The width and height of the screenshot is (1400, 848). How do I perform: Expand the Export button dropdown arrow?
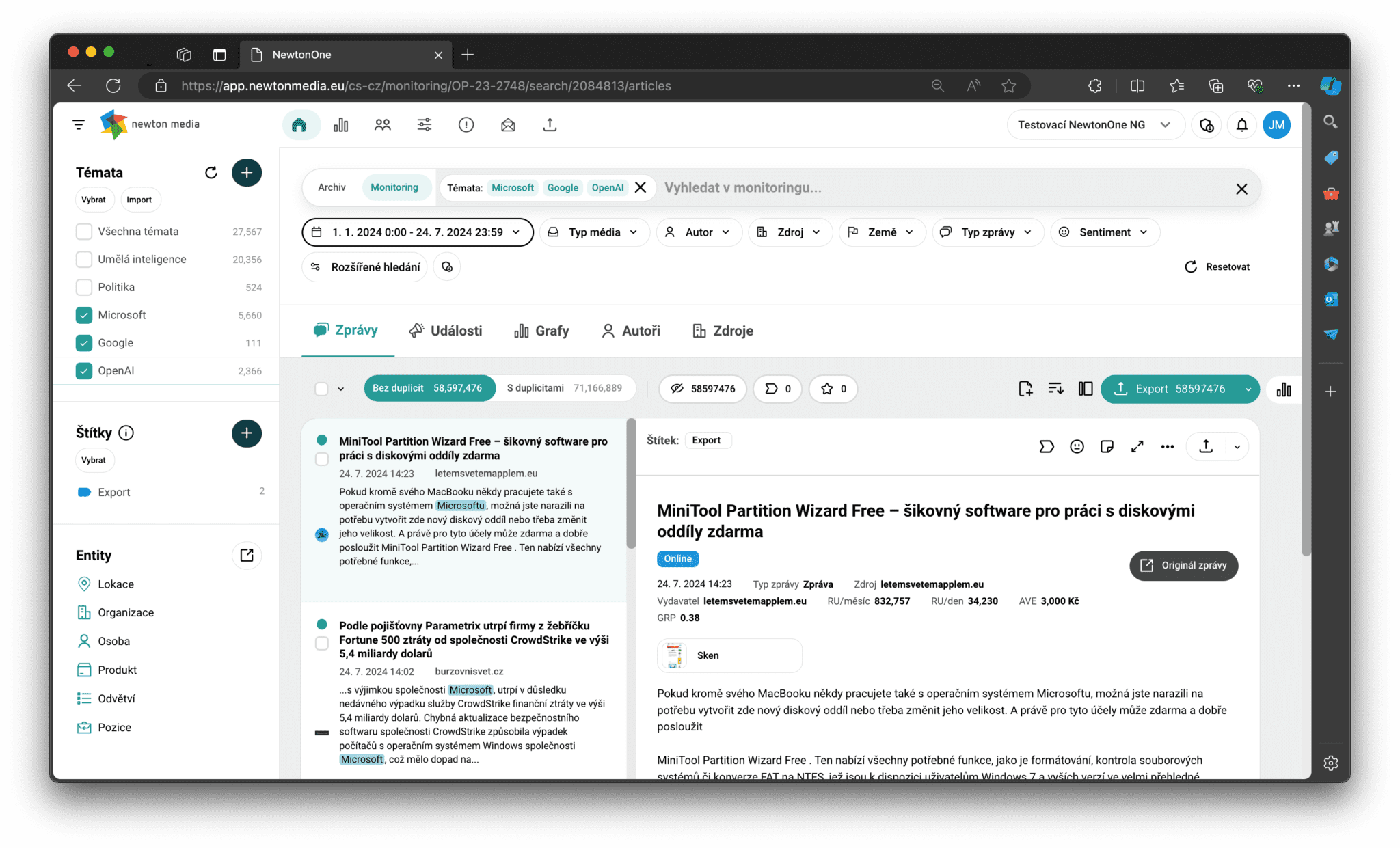[1248, 389]
